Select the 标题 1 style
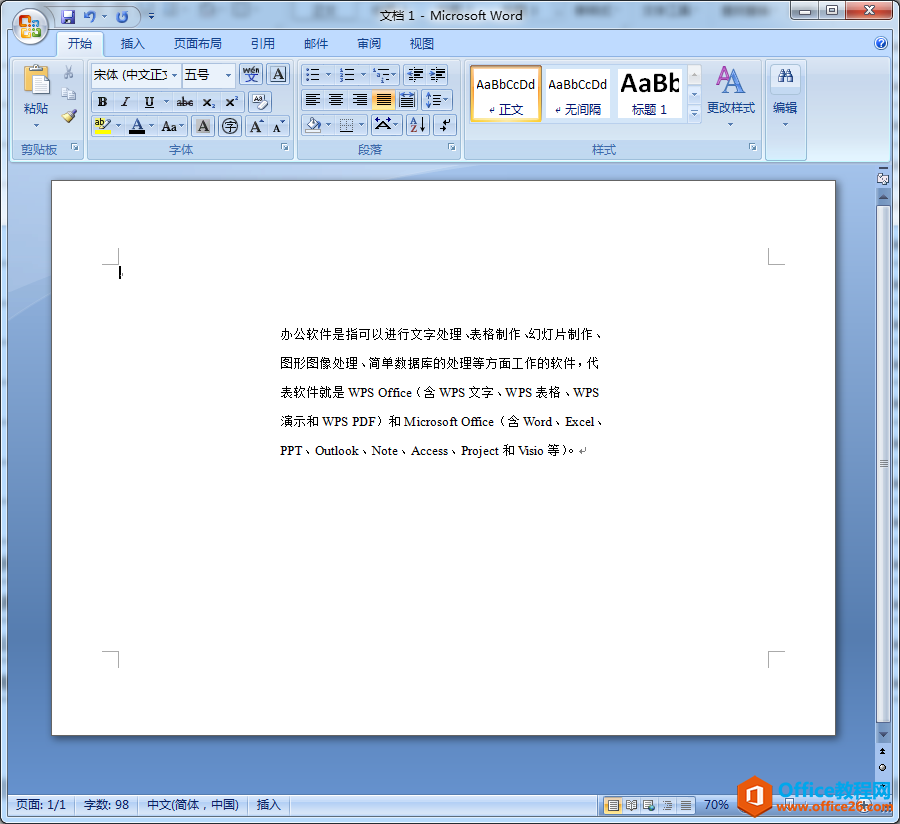 coord(649,94)
